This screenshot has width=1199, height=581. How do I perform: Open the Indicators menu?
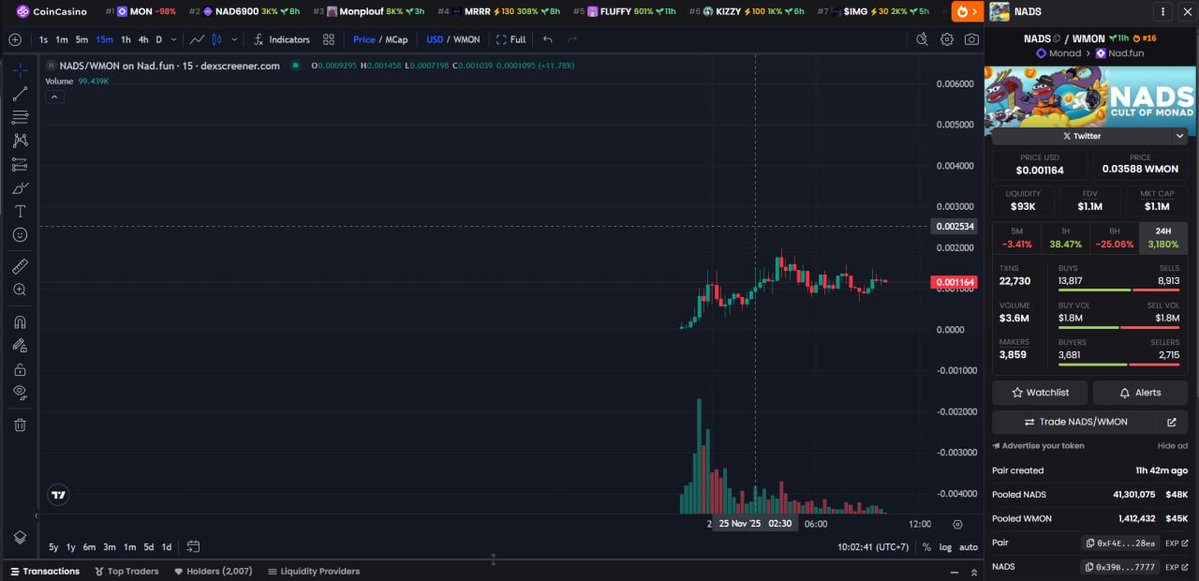pos(281,40)
